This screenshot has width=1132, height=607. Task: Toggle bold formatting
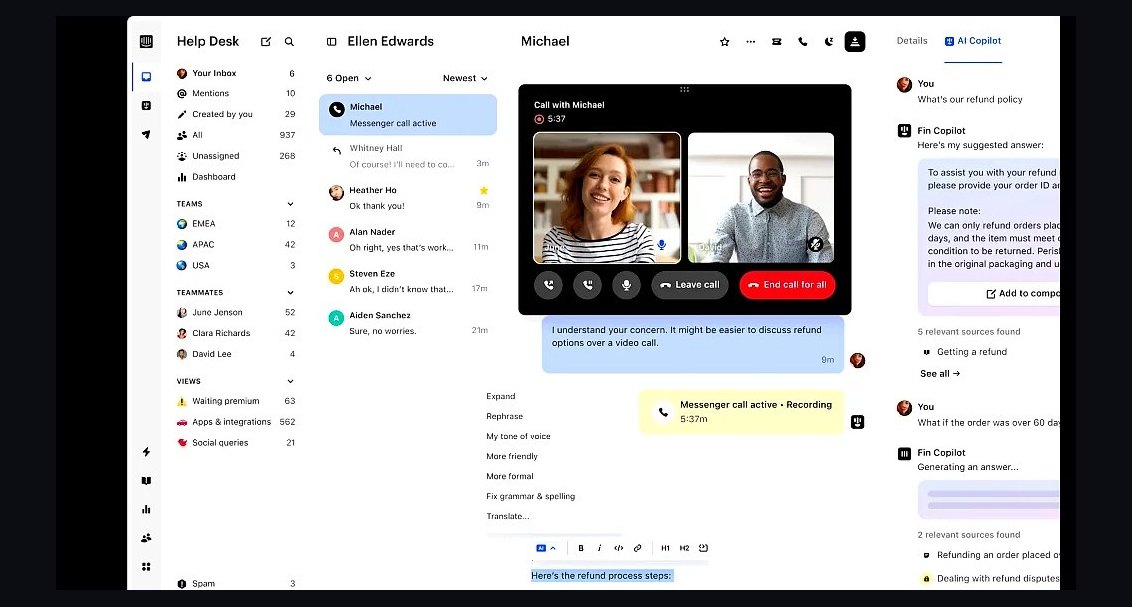[x=580, y=548]
